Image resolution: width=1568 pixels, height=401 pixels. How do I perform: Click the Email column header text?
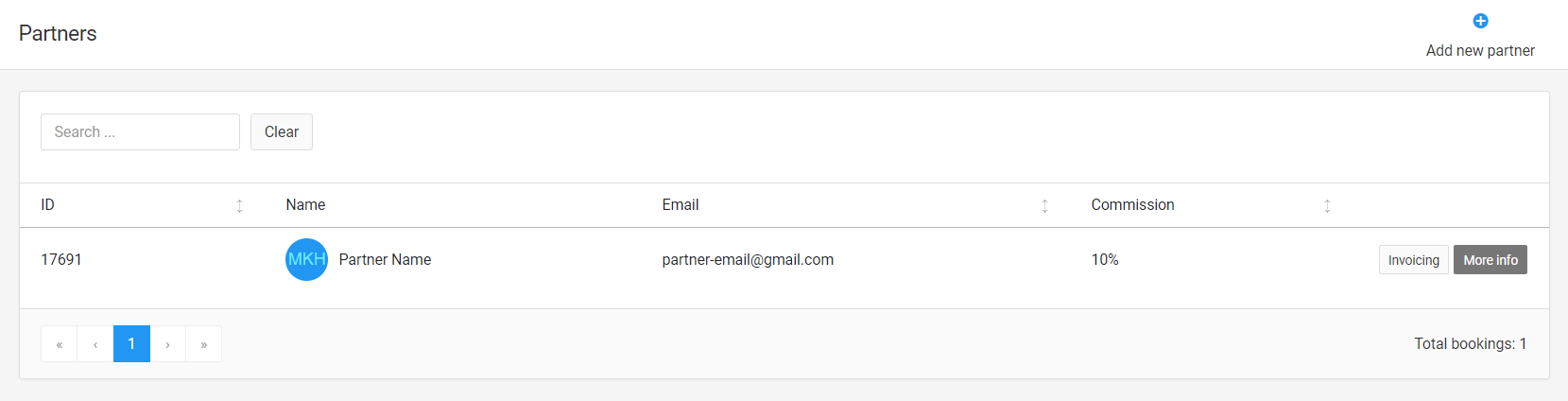coord(680,205)
